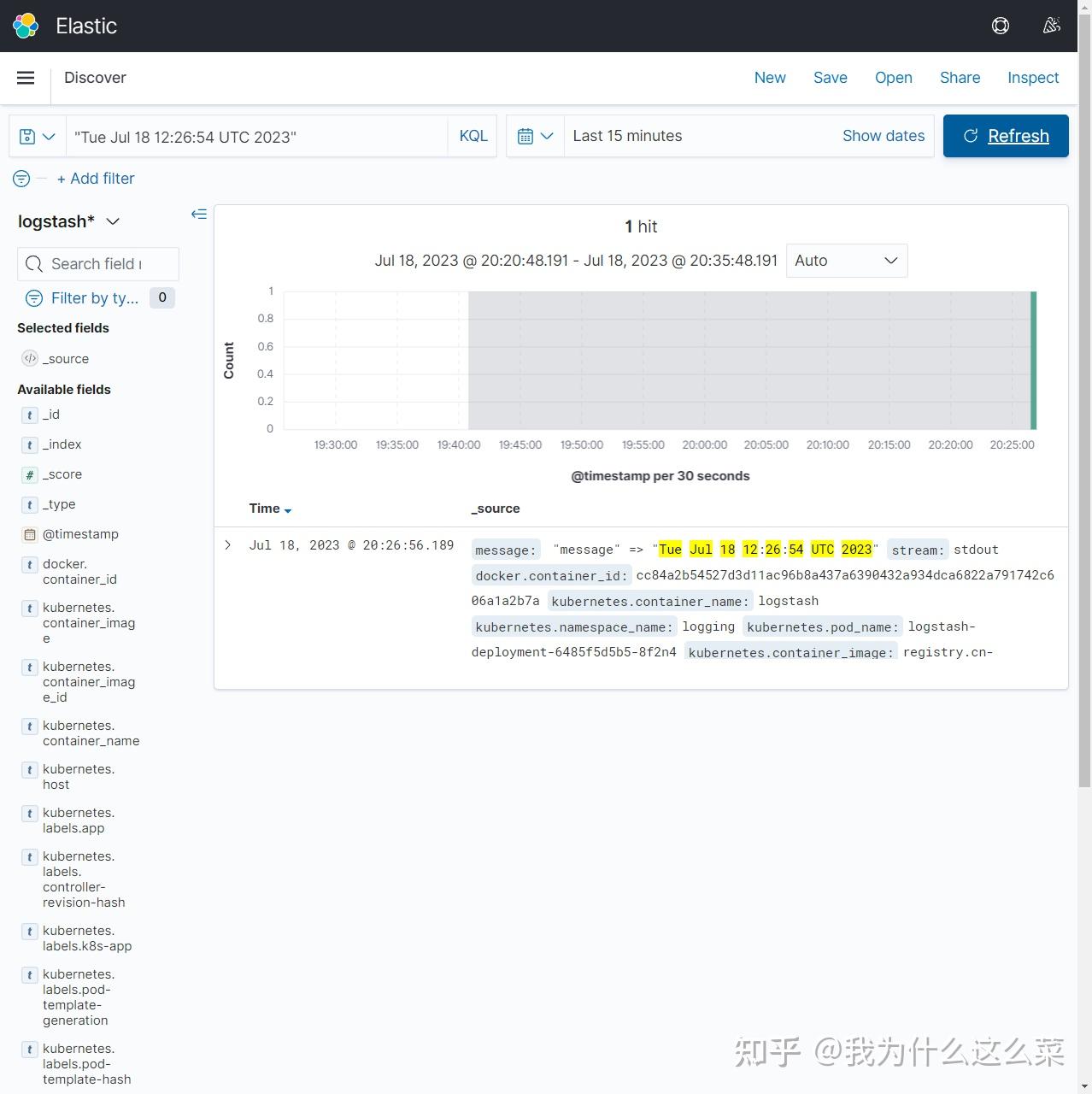1092x1094 pixels.
Task: Select Inspect from the top menu
Action: tap(1033, 78)
